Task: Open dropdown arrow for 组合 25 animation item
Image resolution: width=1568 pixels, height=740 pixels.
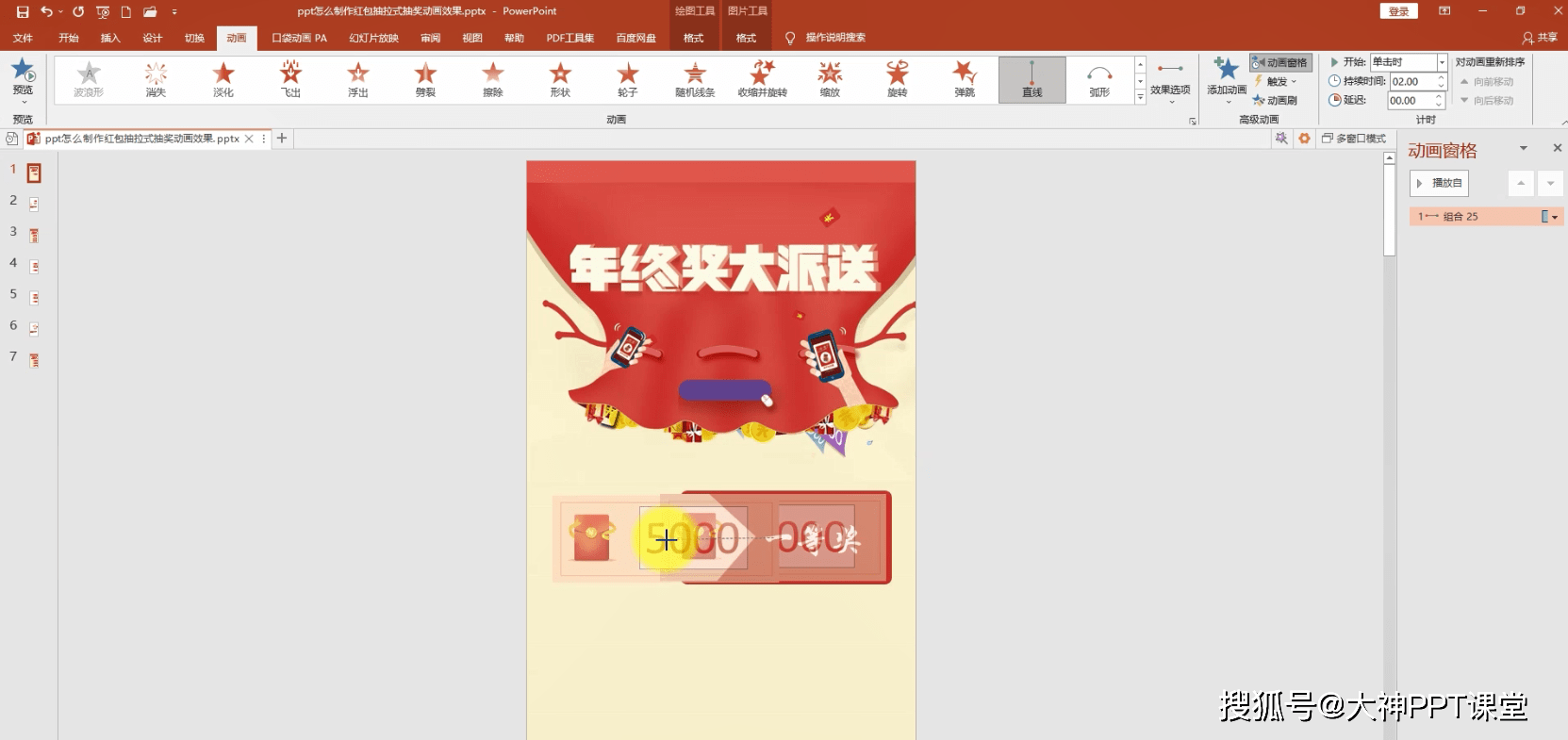Action: [x=1555, y=217]
